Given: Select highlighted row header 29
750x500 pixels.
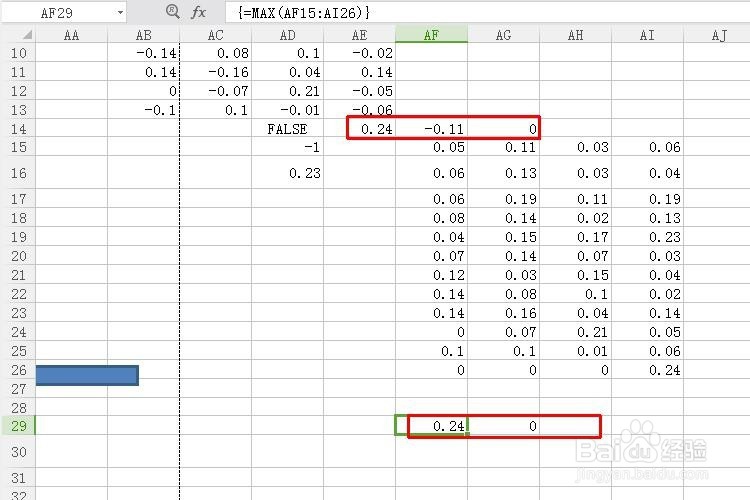Looking at the screenshot, I should pyautogui.click(x=18, y=425).
